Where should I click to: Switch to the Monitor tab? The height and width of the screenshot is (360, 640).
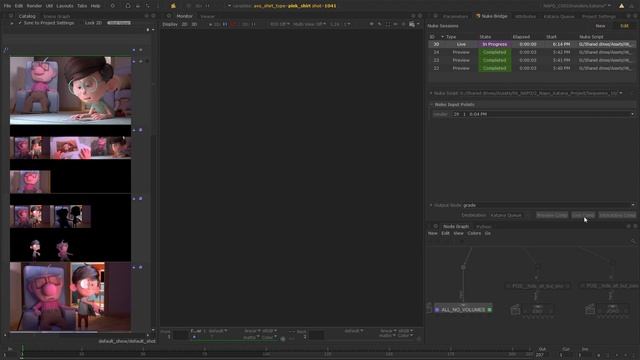184,16
